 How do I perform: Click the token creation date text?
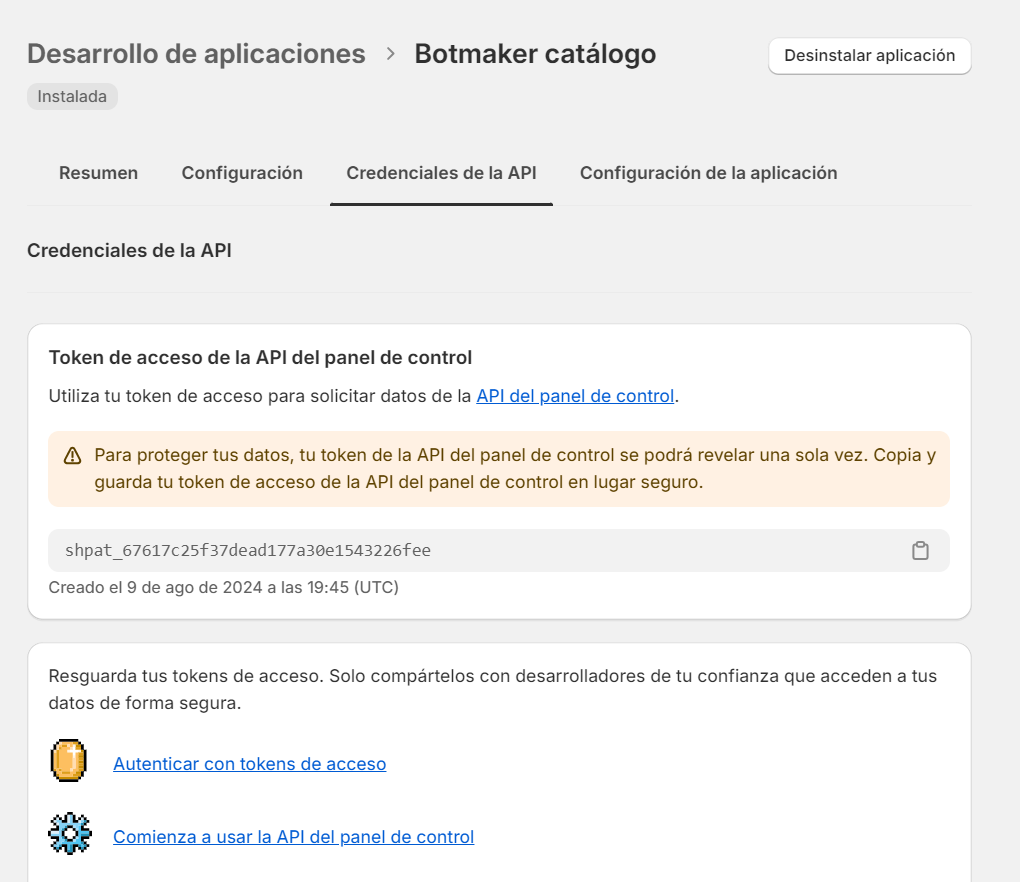point(224,587)
